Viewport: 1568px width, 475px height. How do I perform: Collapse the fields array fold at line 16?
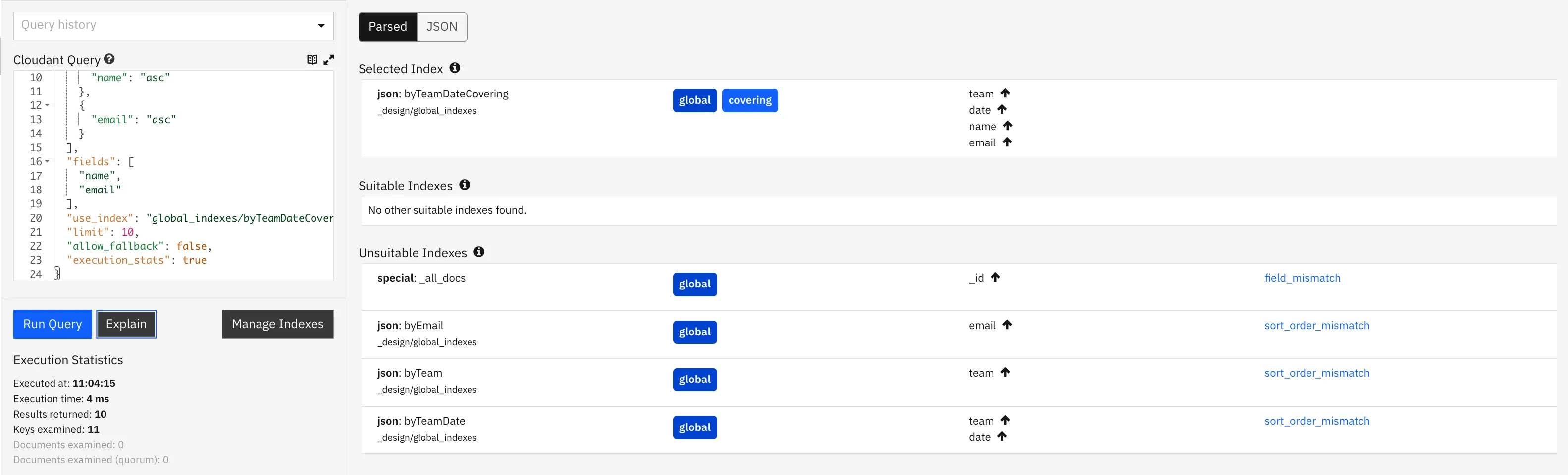(47, 162)
